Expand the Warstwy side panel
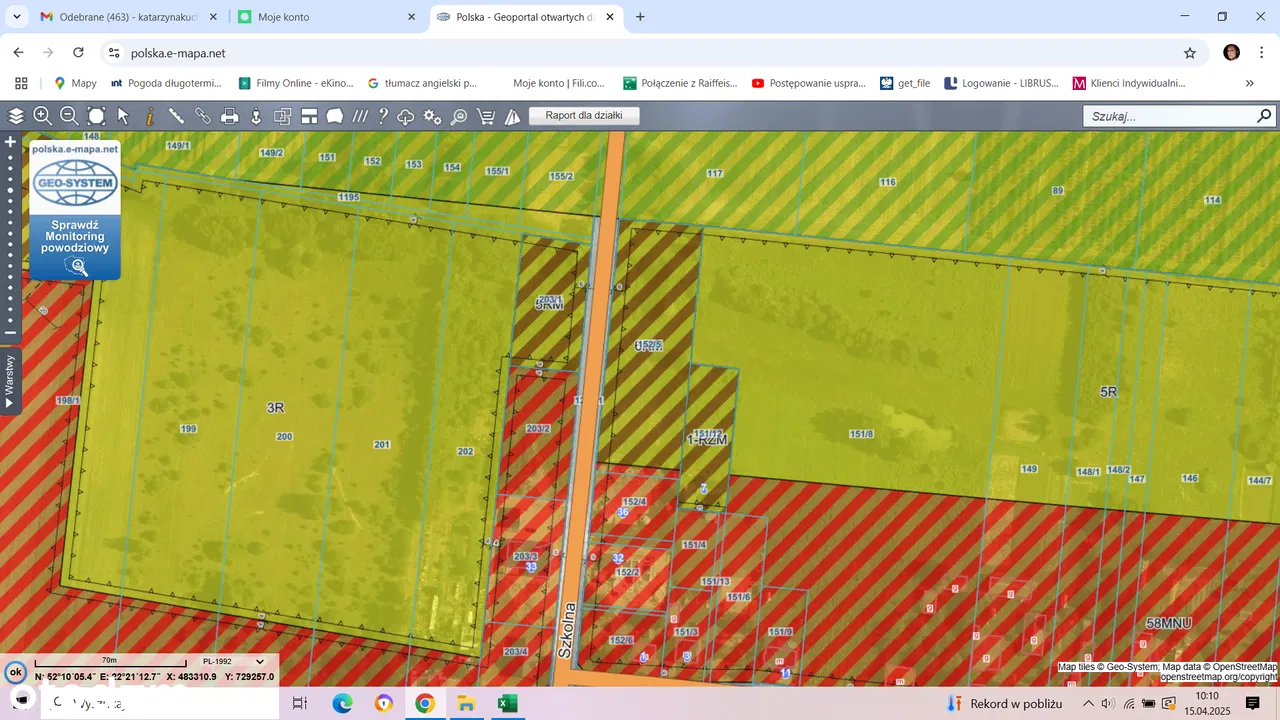Screen dimensions: 1280x720 (x=10, y=382)
